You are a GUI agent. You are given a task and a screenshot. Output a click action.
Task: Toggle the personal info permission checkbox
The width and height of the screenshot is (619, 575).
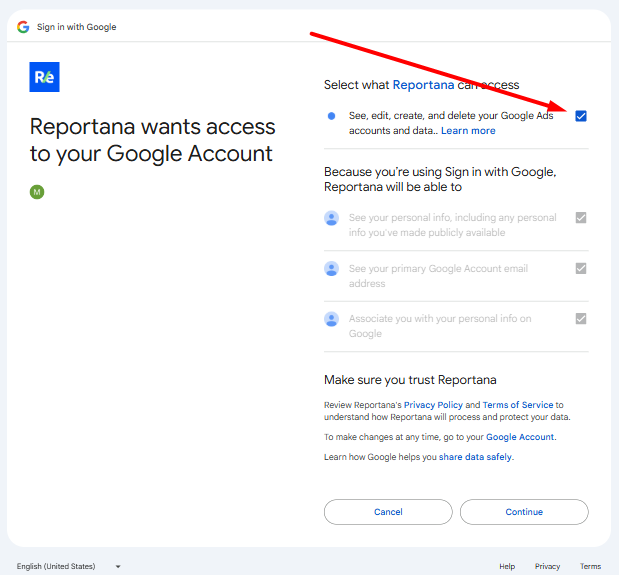(x=581, y=218)
